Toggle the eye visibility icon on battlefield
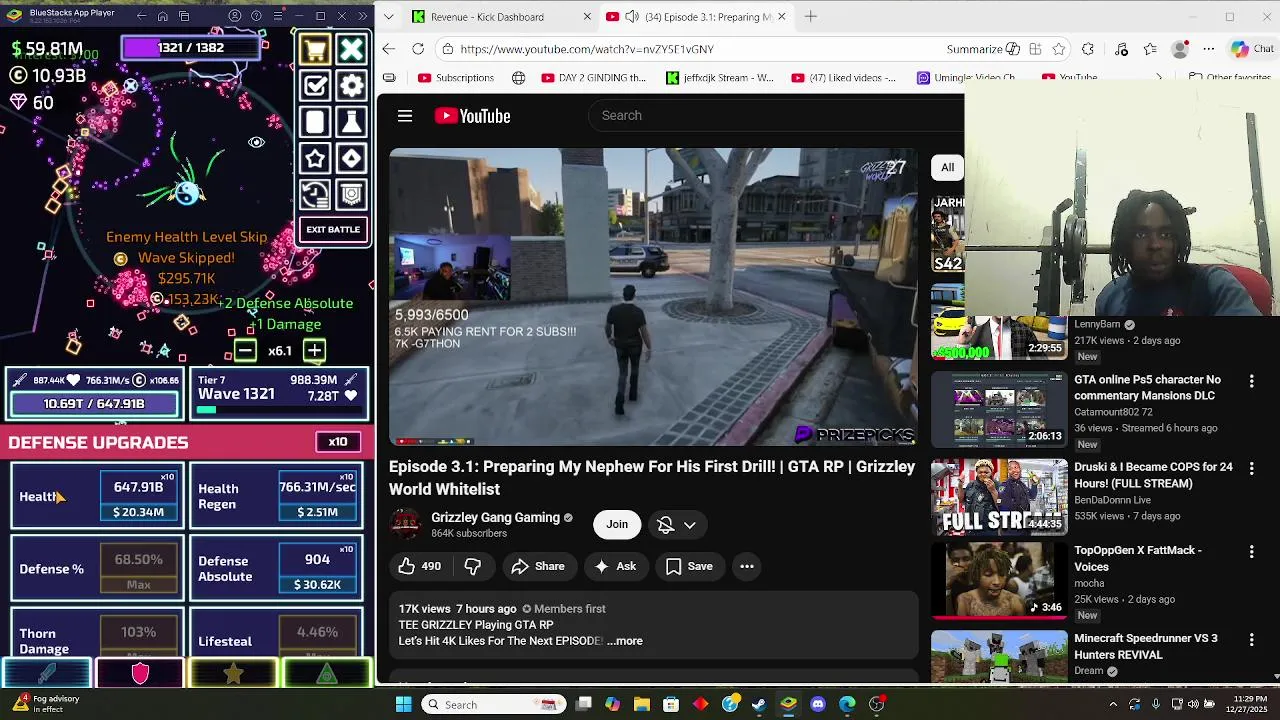The width and height of the screenshot is (1280, 720). click(256, 143)
